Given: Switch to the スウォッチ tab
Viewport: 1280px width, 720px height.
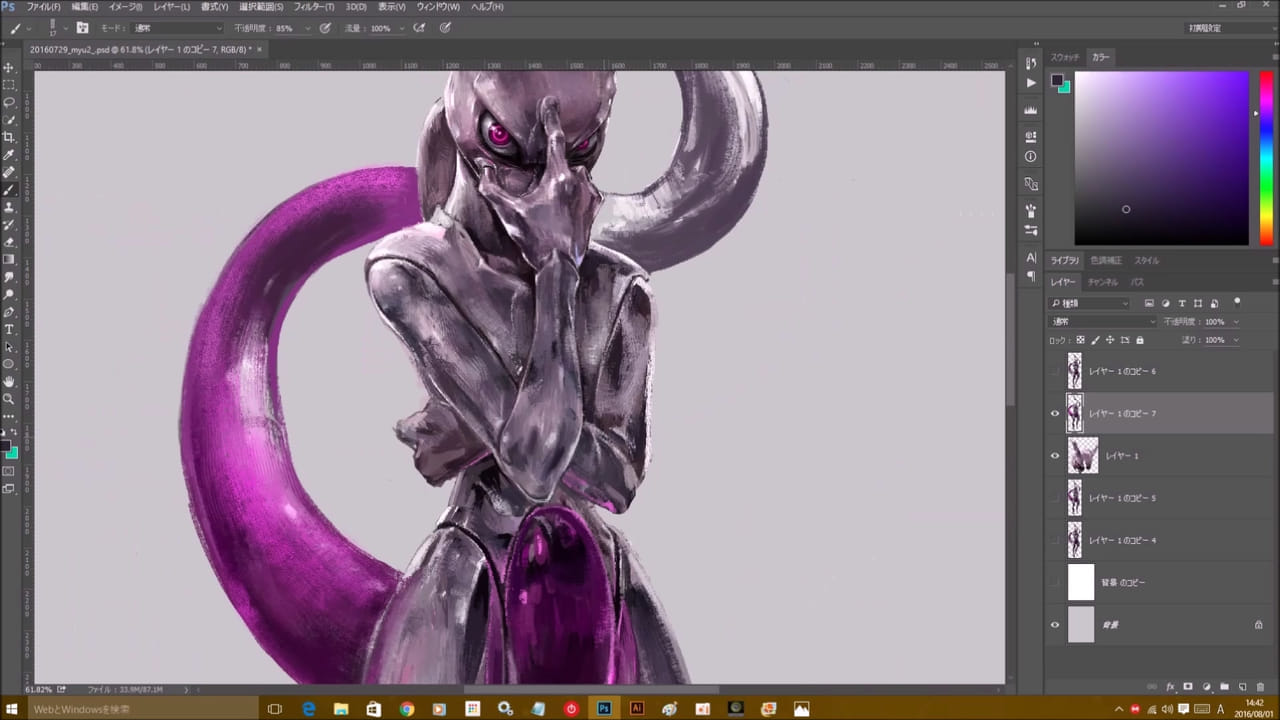Looking at the screenshot, I should point(1064,57).
